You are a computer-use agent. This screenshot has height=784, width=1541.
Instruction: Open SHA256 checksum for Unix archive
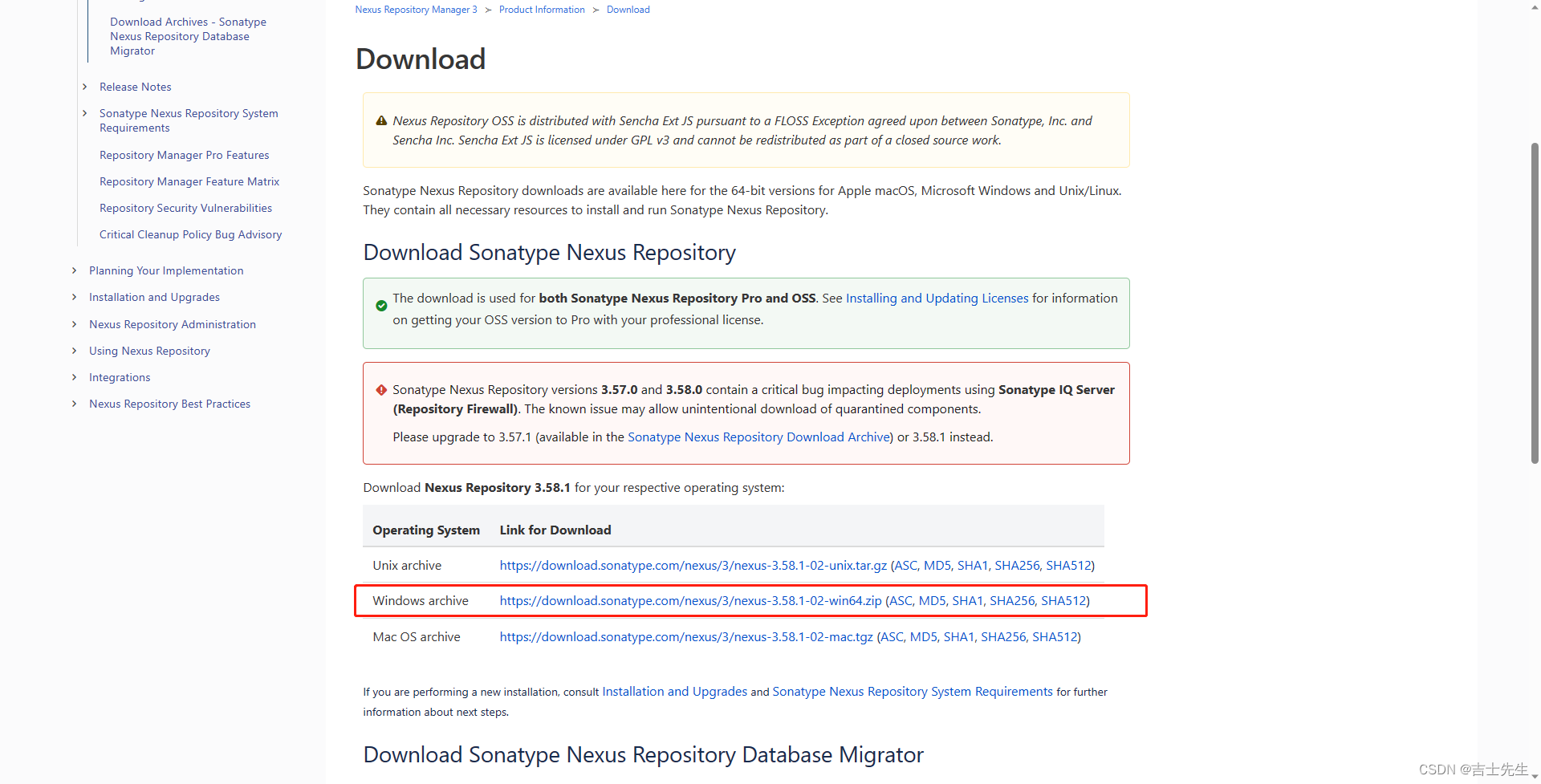pyautogui.click(x=1017, y=565)
